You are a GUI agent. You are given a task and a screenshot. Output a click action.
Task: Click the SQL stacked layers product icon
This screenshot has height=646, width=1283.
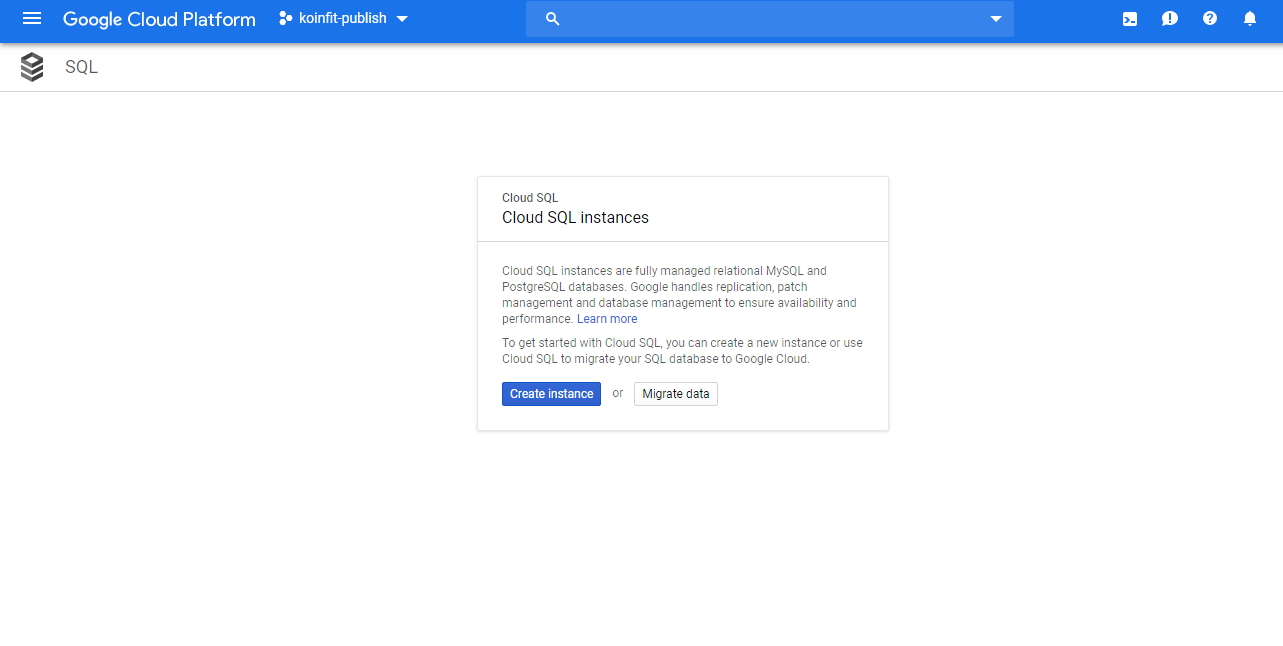[32, 67]
